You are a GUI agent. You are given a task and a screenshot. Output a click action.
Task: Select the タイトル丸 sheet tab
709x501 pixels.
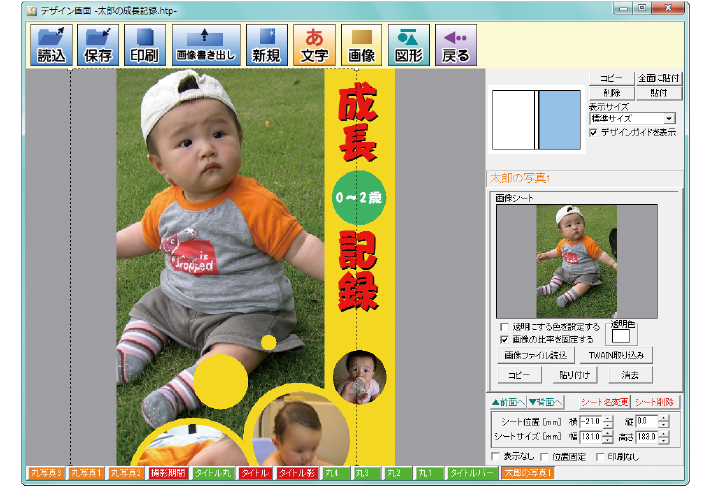[x=213, y=473]
